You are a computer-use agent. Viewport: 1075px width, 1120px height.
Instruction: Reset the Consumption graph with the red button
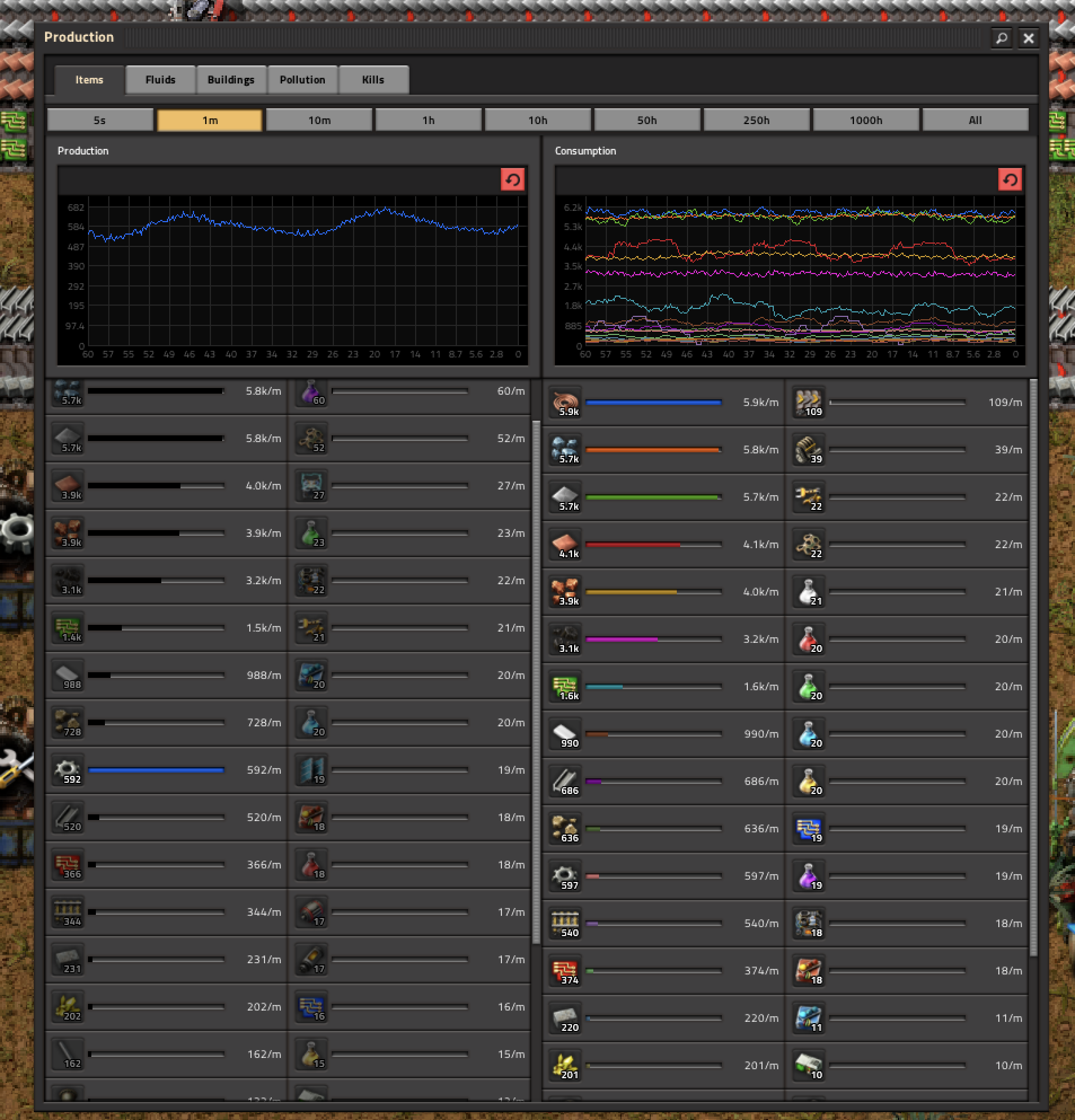(x=1010, y=180)
